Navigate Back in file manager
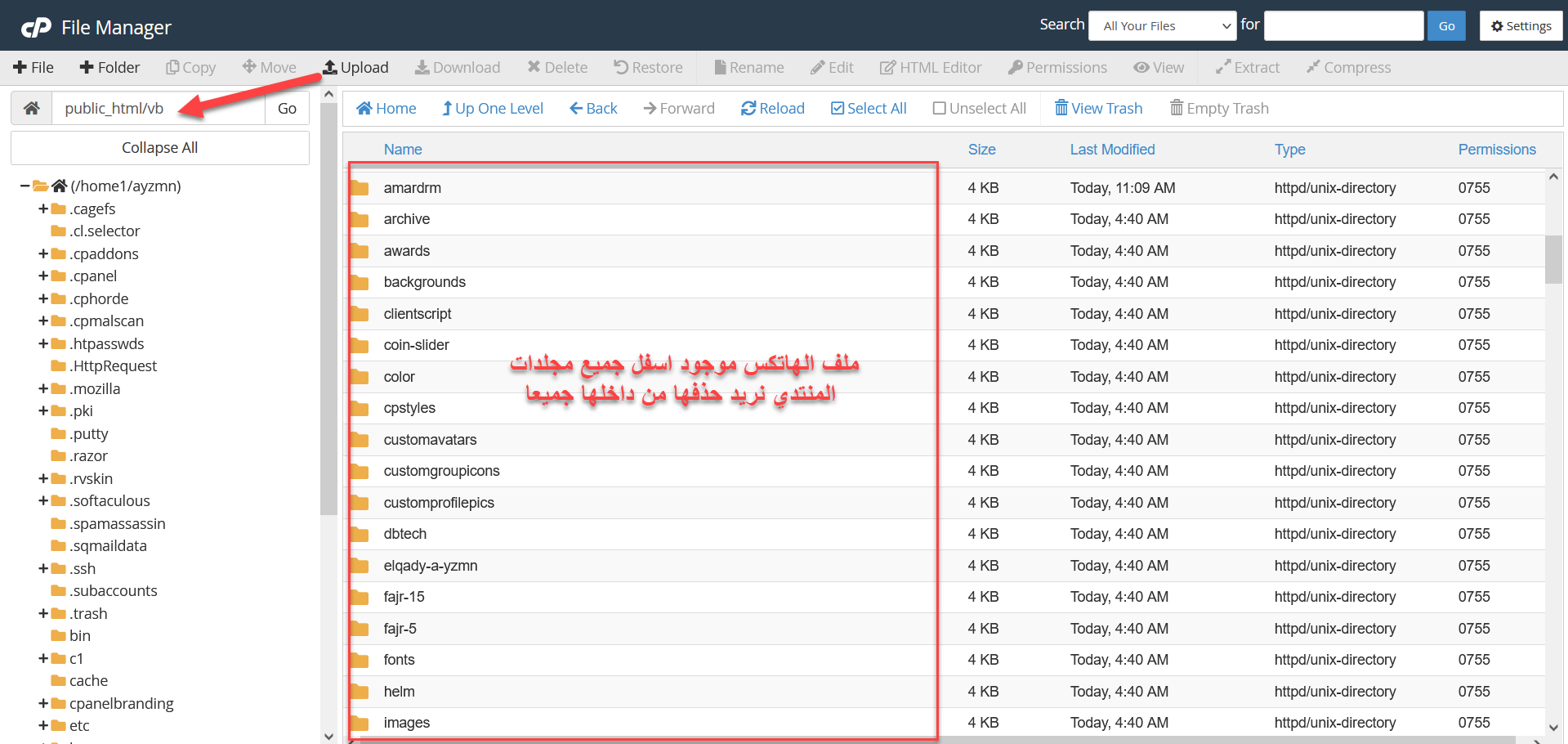The width and height of the screenshot is (1568, 744). coord(593,109)
